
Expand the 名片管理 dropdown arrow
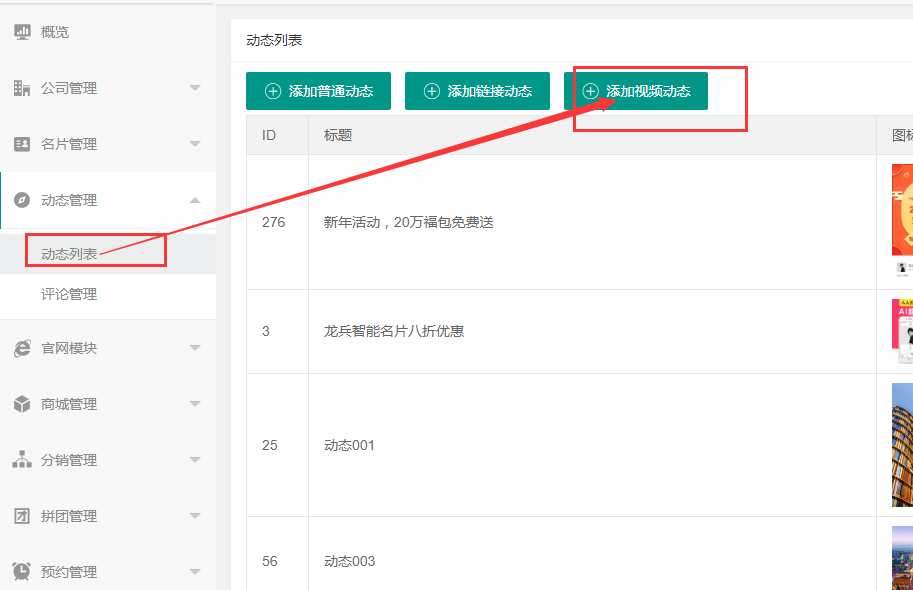coord(195,144)
